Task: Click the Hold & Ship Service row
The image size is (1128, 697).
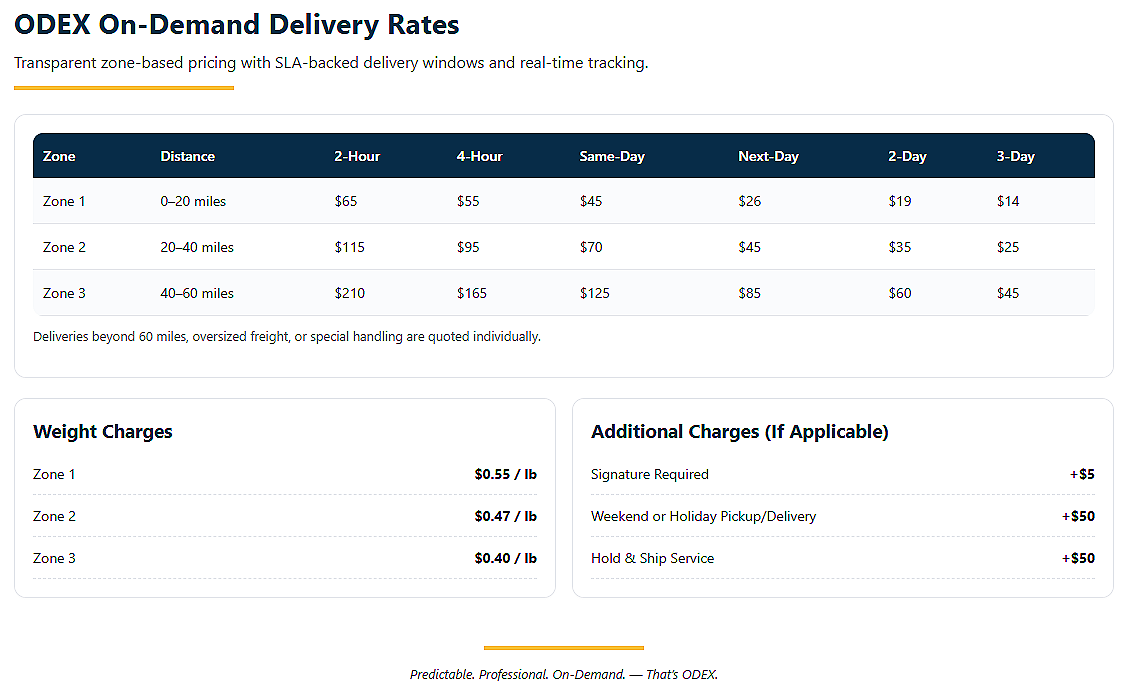Action: (x=842, y=558)
